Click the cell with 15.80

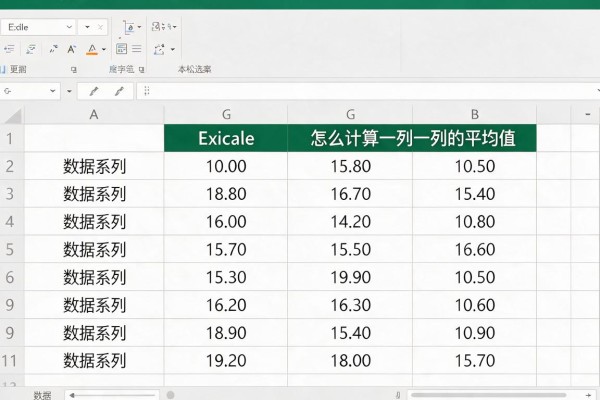tap(350, 166)
